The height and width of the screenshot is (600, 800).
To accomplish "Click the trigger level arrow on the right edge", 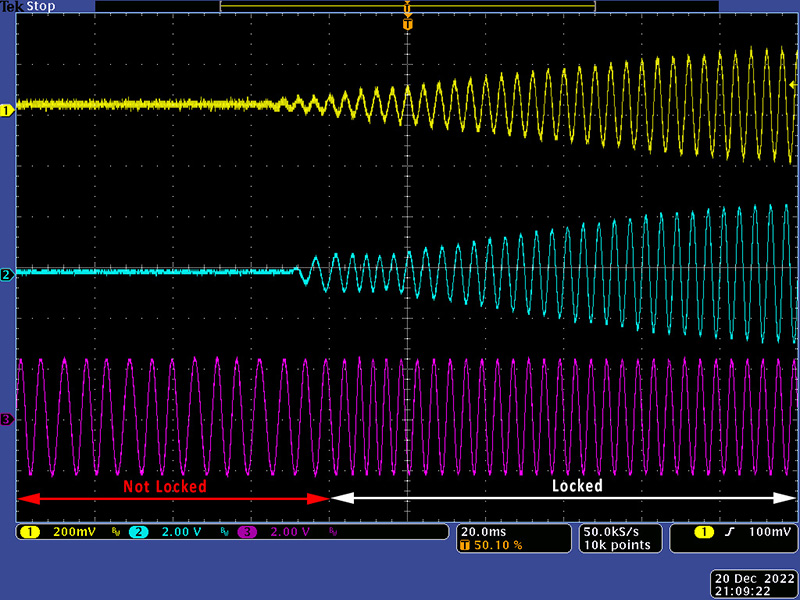I will [x=793, y=86].
